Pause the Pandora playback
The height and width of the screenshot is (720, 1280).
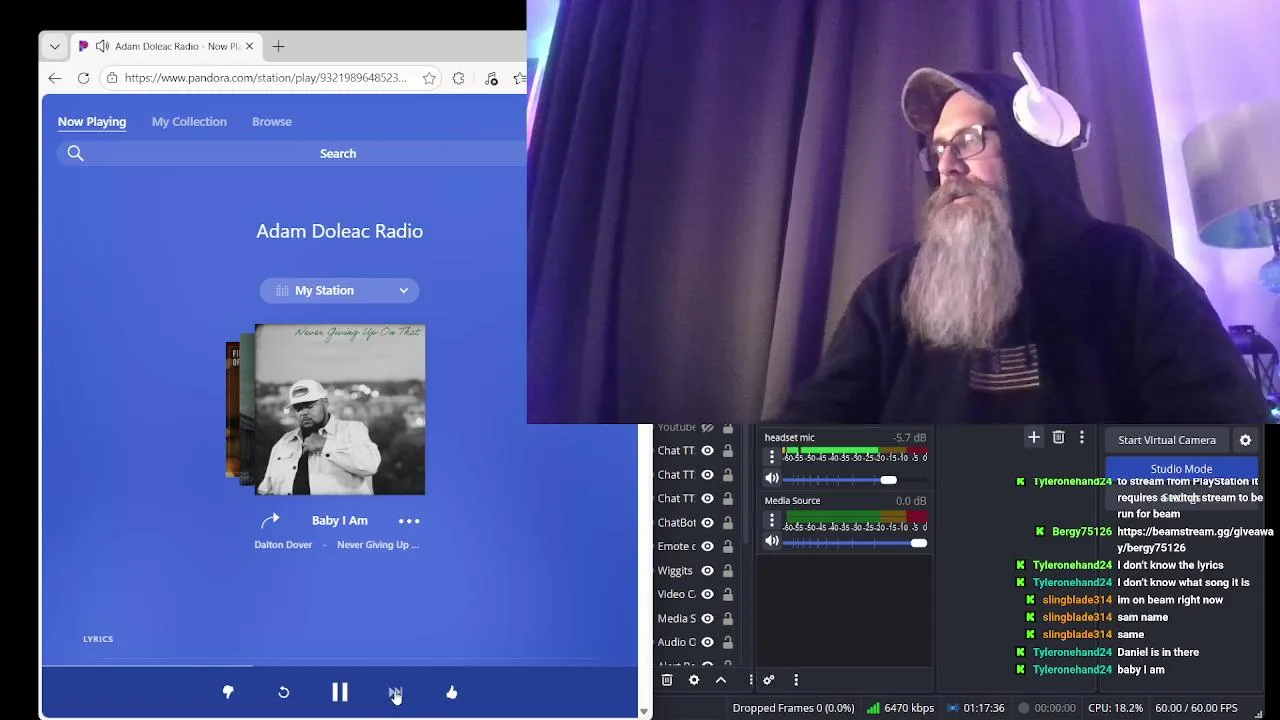pos(340,692)
